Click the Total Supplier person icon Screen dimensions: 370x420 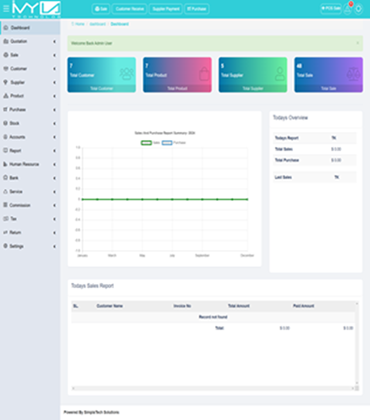click(280, 74)
